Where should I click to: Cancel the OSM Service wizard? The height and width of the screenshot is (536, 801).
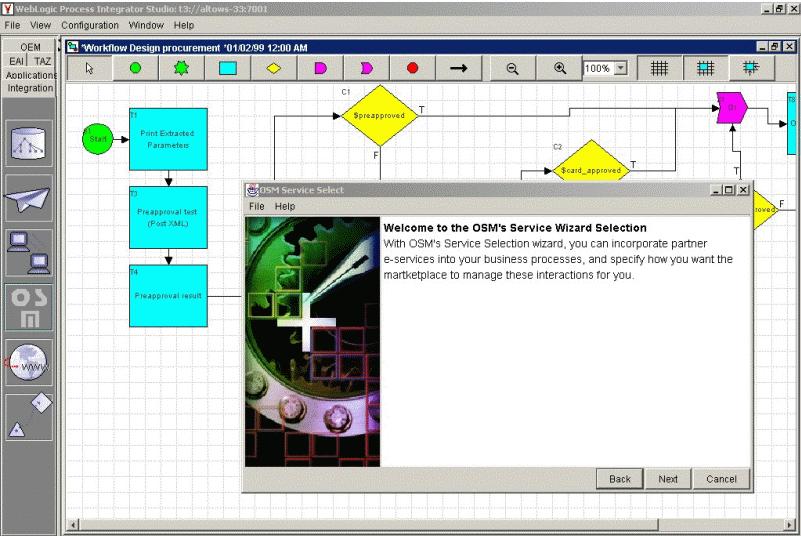(x=721, y=479)
